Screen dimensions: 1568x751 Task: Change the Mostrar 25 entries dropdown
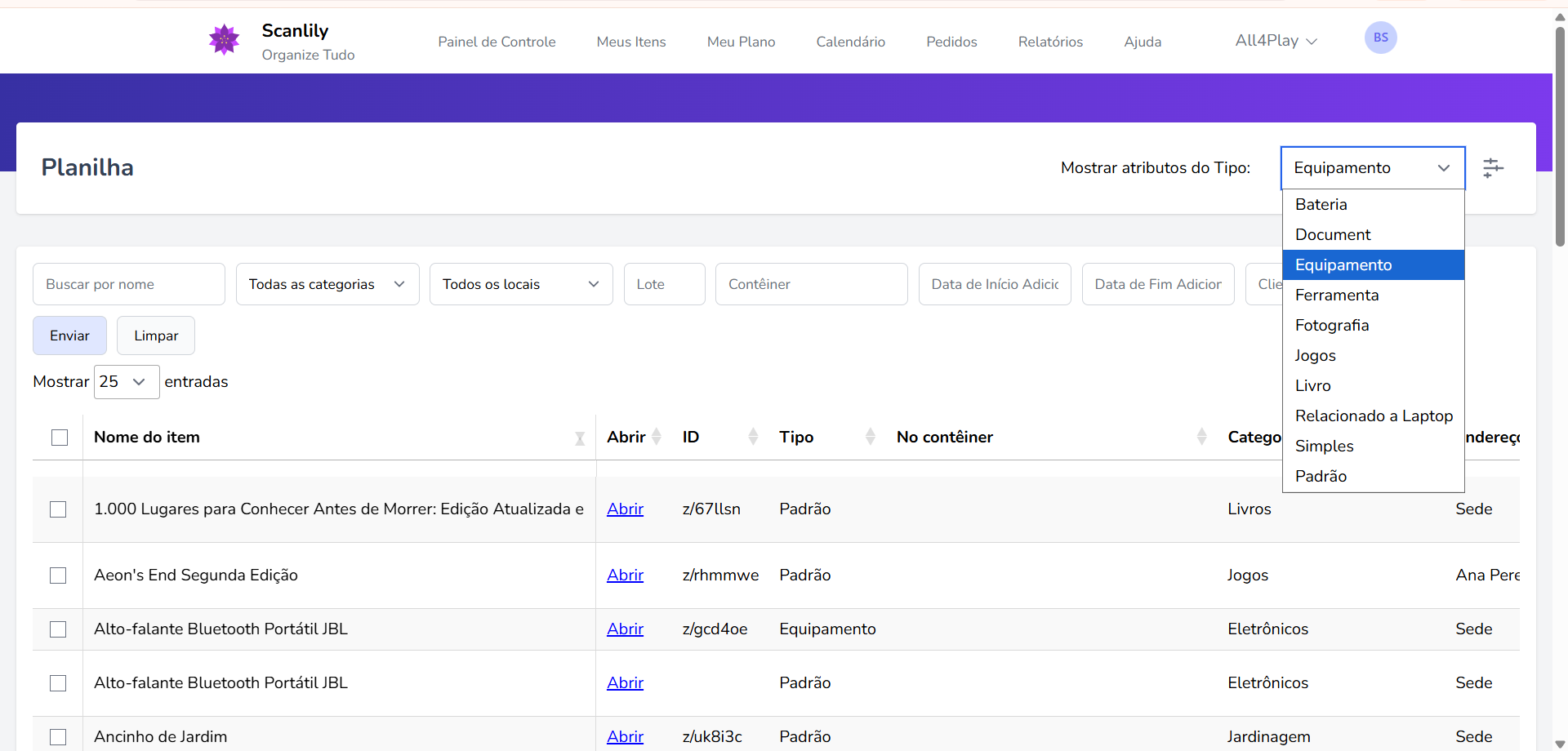tap(127, 382)
